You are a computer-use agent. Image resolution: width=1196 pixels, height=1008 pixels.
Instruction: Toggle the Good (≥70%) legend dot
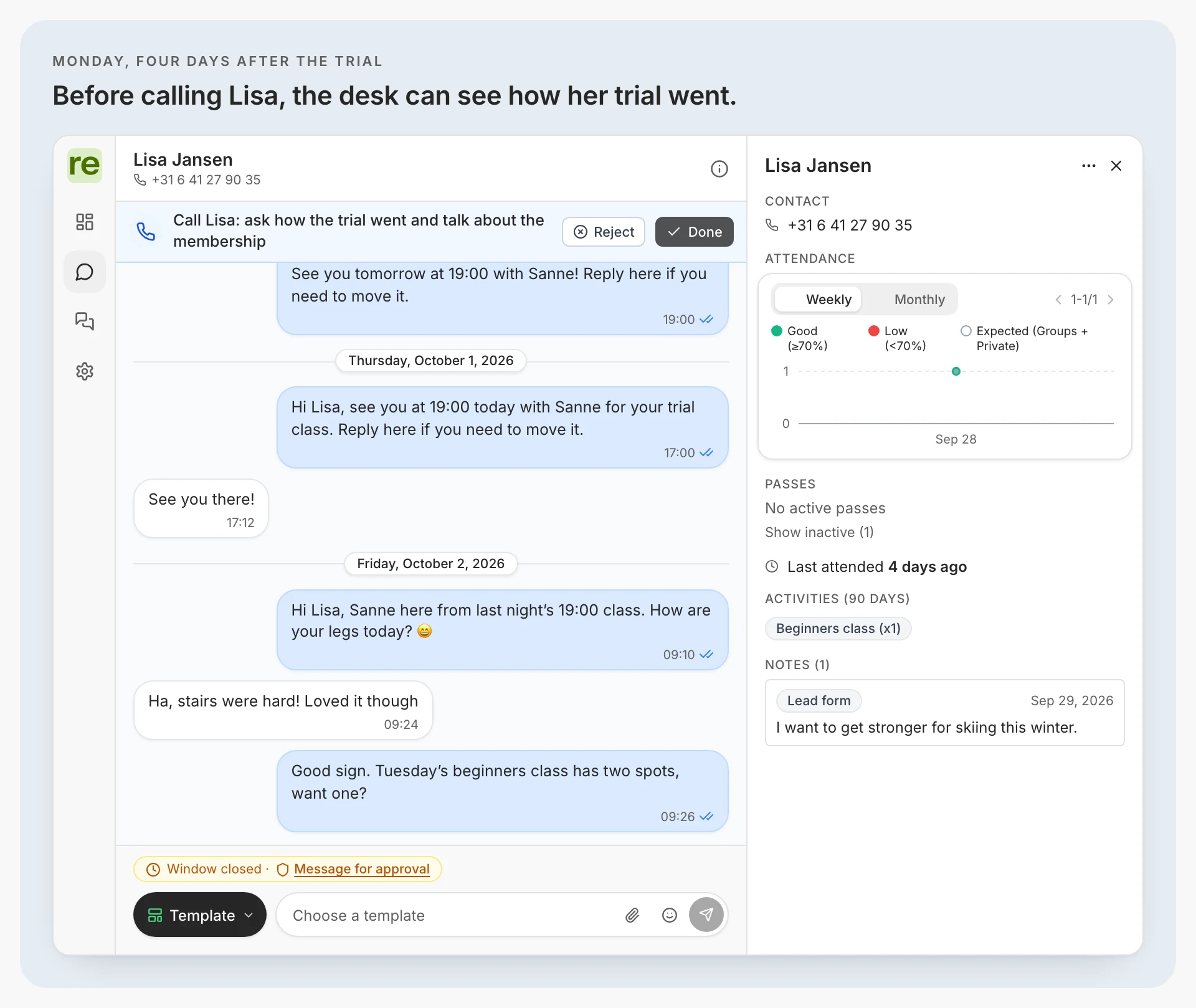[776, 331]
